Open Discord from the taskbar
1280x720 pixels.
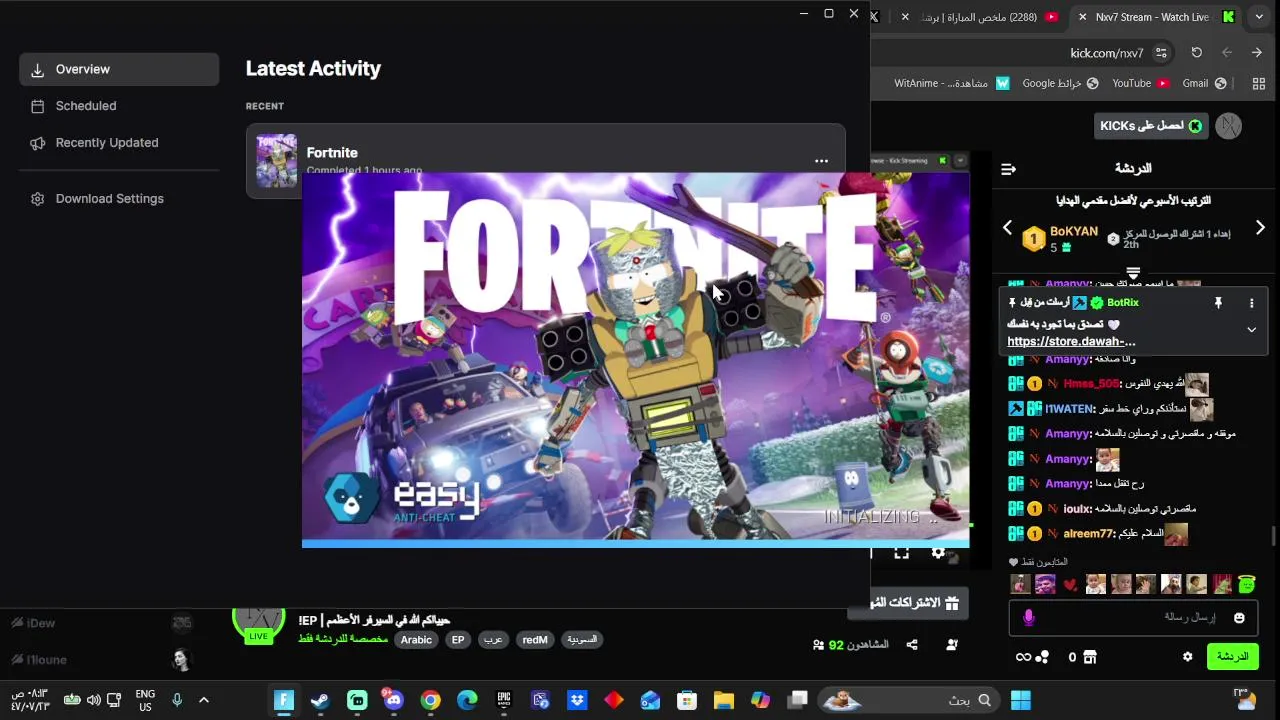tap(393, 700)
